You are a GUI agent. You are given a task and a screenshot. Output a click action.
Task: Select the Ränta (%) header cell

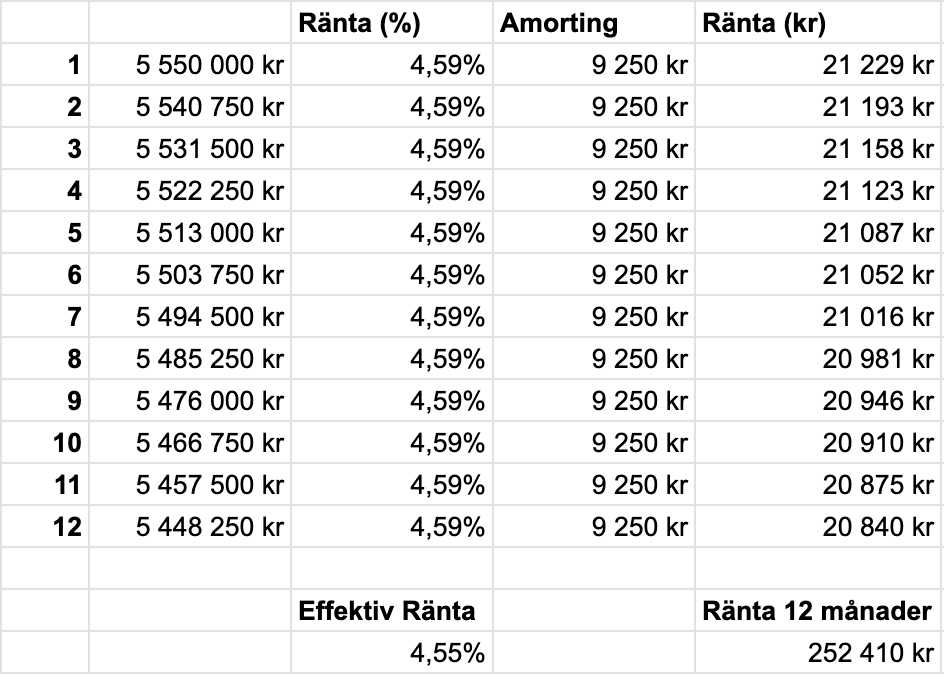coord(391,23)
